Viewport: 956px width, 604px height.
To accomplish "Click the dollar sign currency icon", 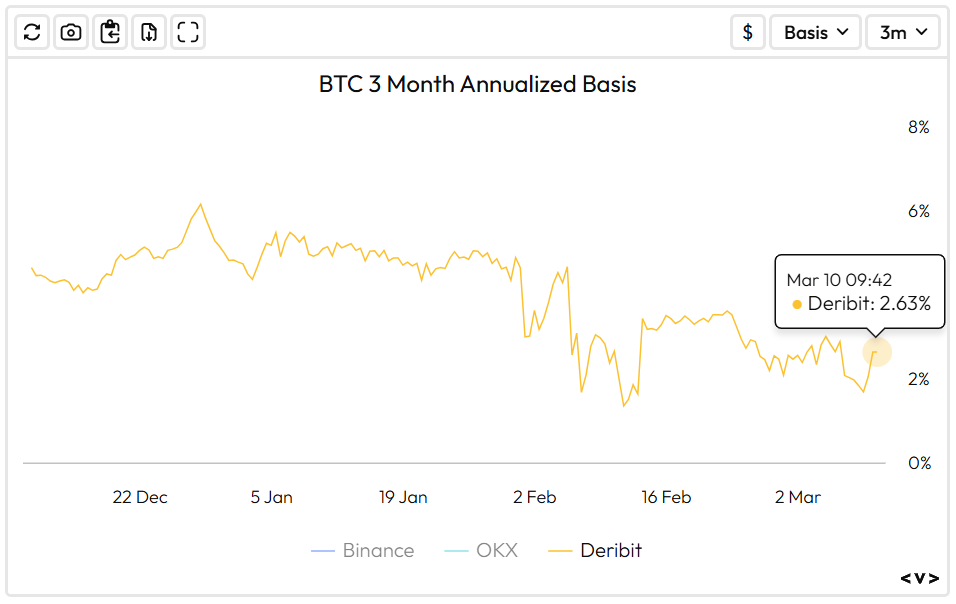I will click(748, 32).
